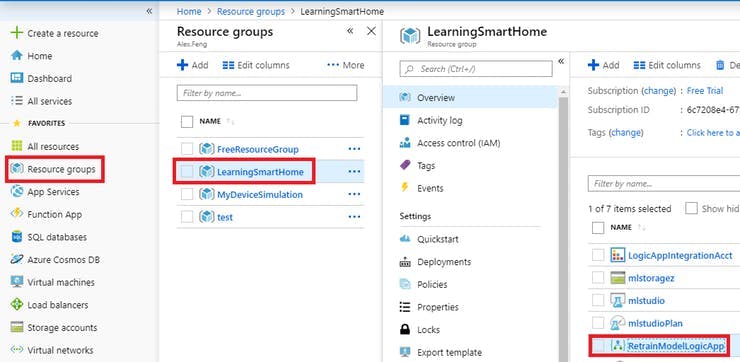Open the Free Trial subscription link
This screenshot has height=362, width=740.
click(x=705, y=91)
